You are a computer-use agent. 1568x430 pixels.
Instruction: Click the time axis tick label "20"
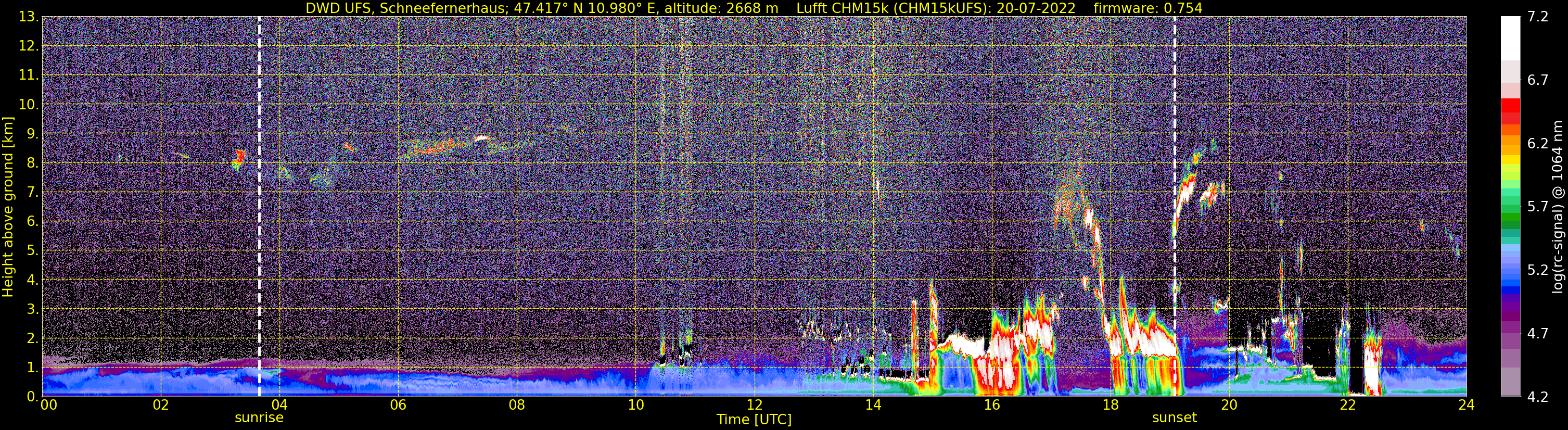[1229, 405]
